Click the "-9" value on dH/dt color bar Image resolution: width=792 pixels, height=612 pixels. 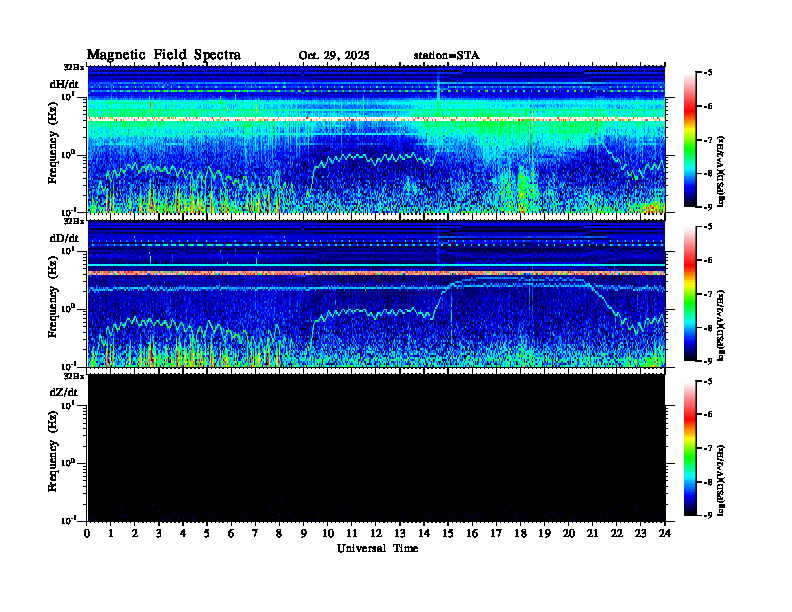click(x=708, y=207)
